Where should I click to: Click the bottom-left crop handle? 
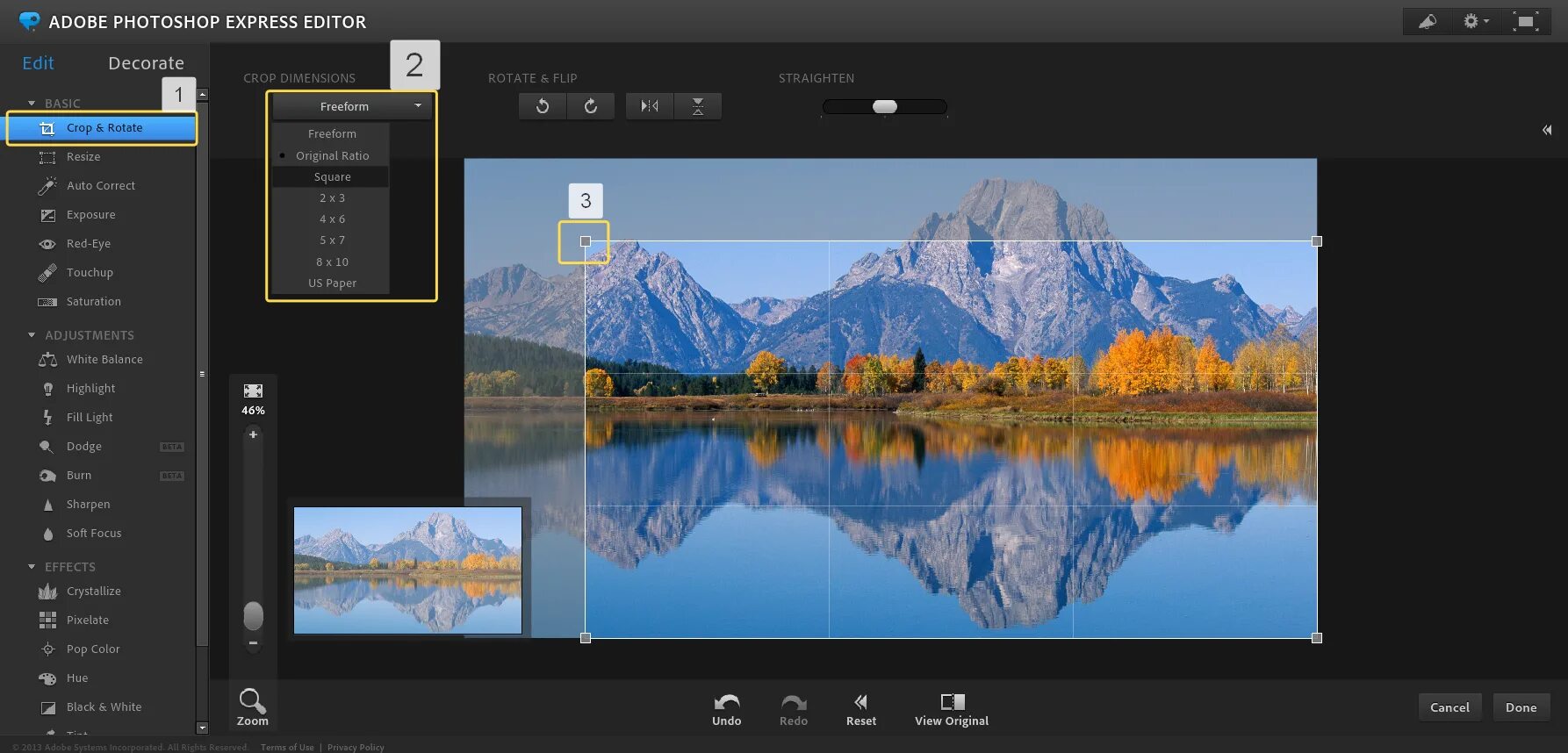[x=586, y=638]
